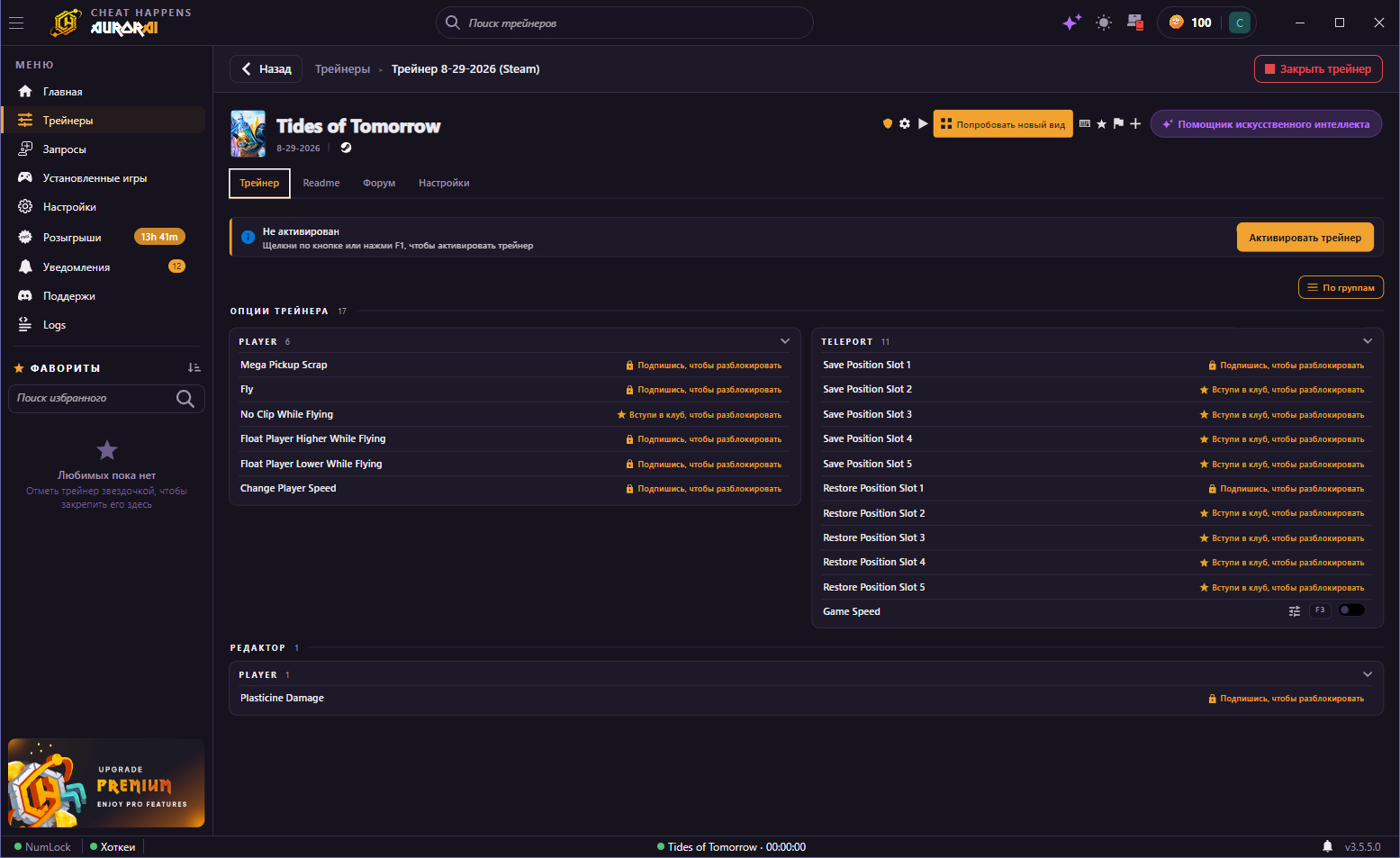
Task: Collapse the editor Player group with Plasticine Damage
Action: tap(1368, 674)
